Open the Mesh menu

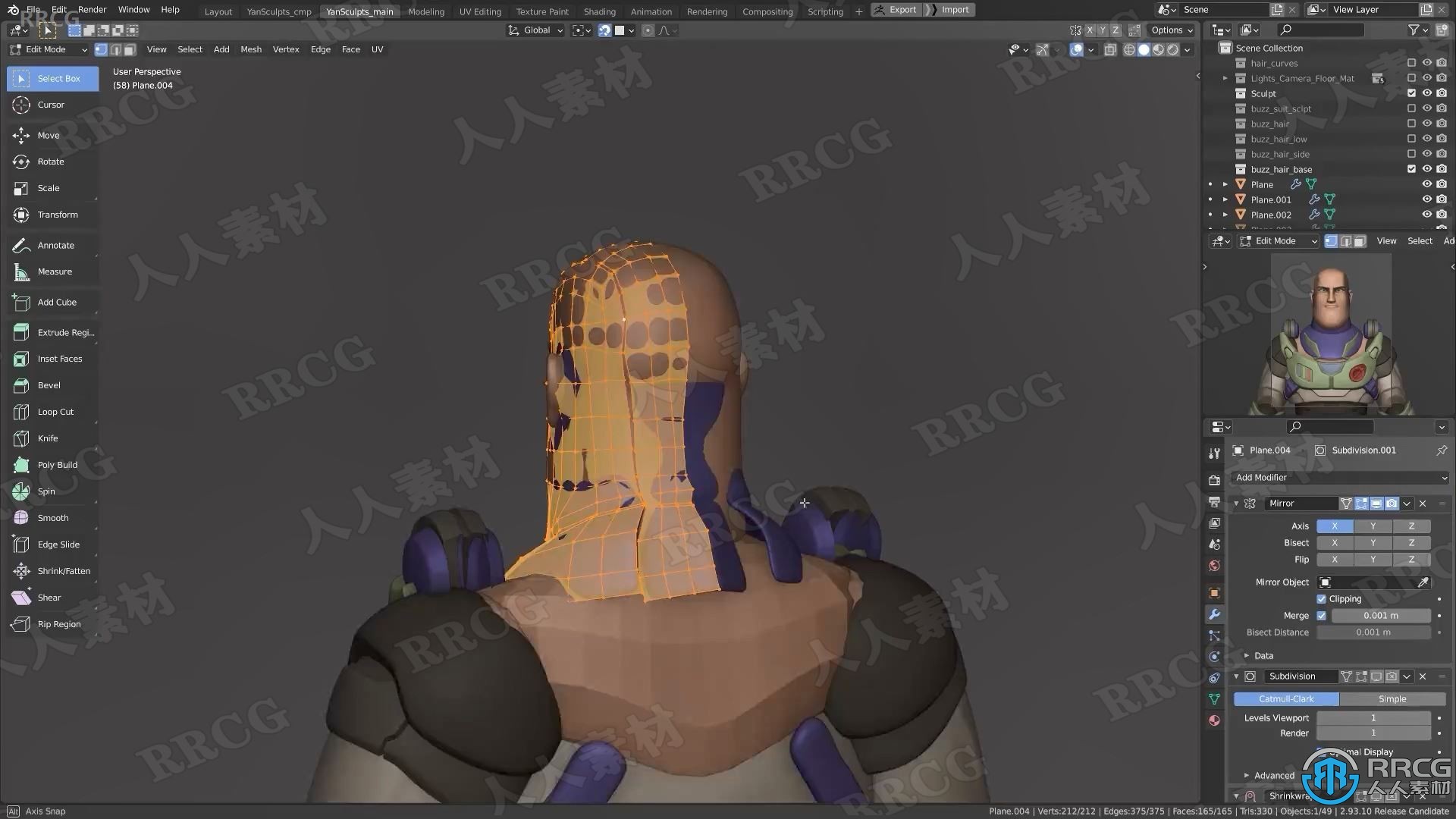point(251,49)
